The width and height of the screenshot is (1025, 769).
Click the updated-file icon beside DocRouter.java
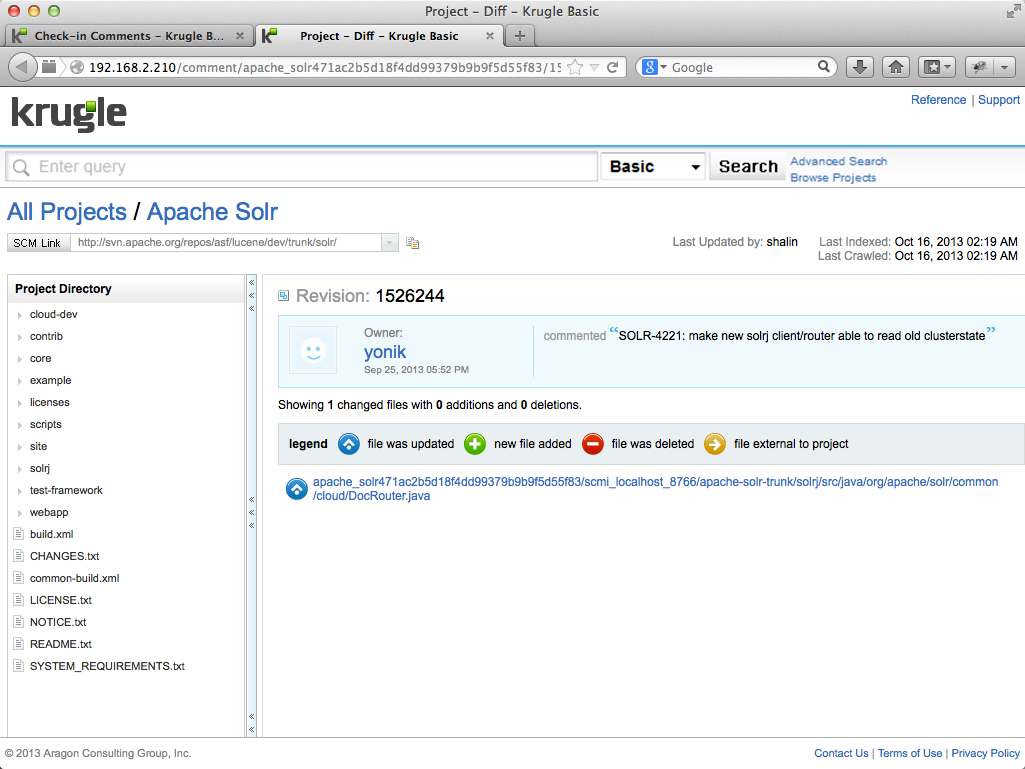click(297, 488)
